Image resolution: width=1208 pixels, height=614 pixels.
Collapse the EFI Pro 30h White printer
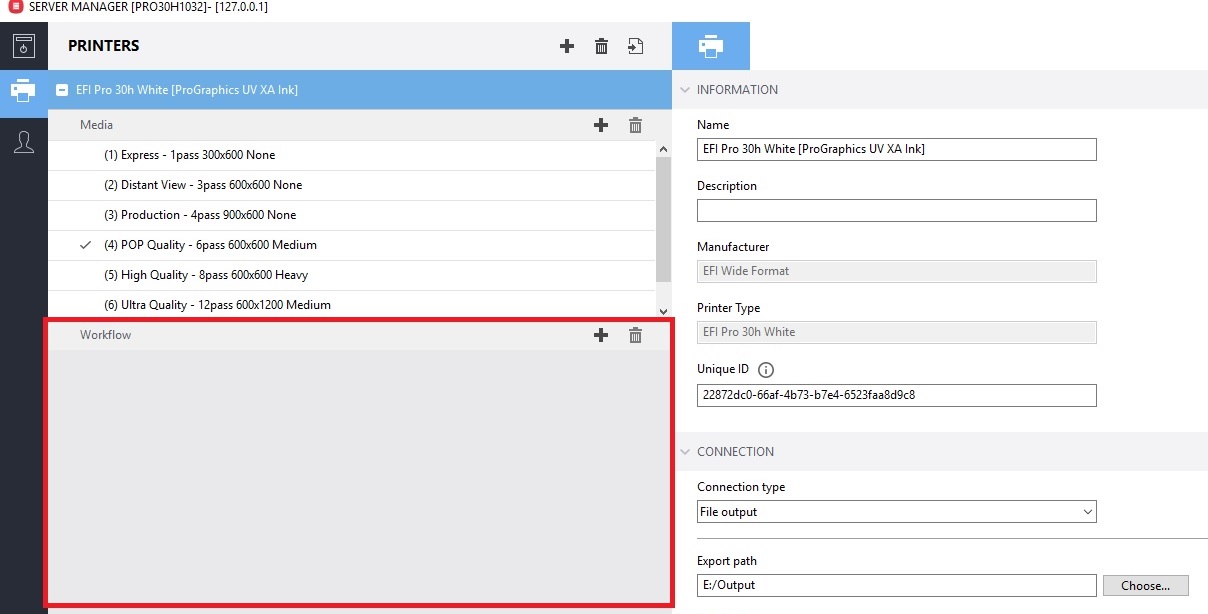click(63, 90)
